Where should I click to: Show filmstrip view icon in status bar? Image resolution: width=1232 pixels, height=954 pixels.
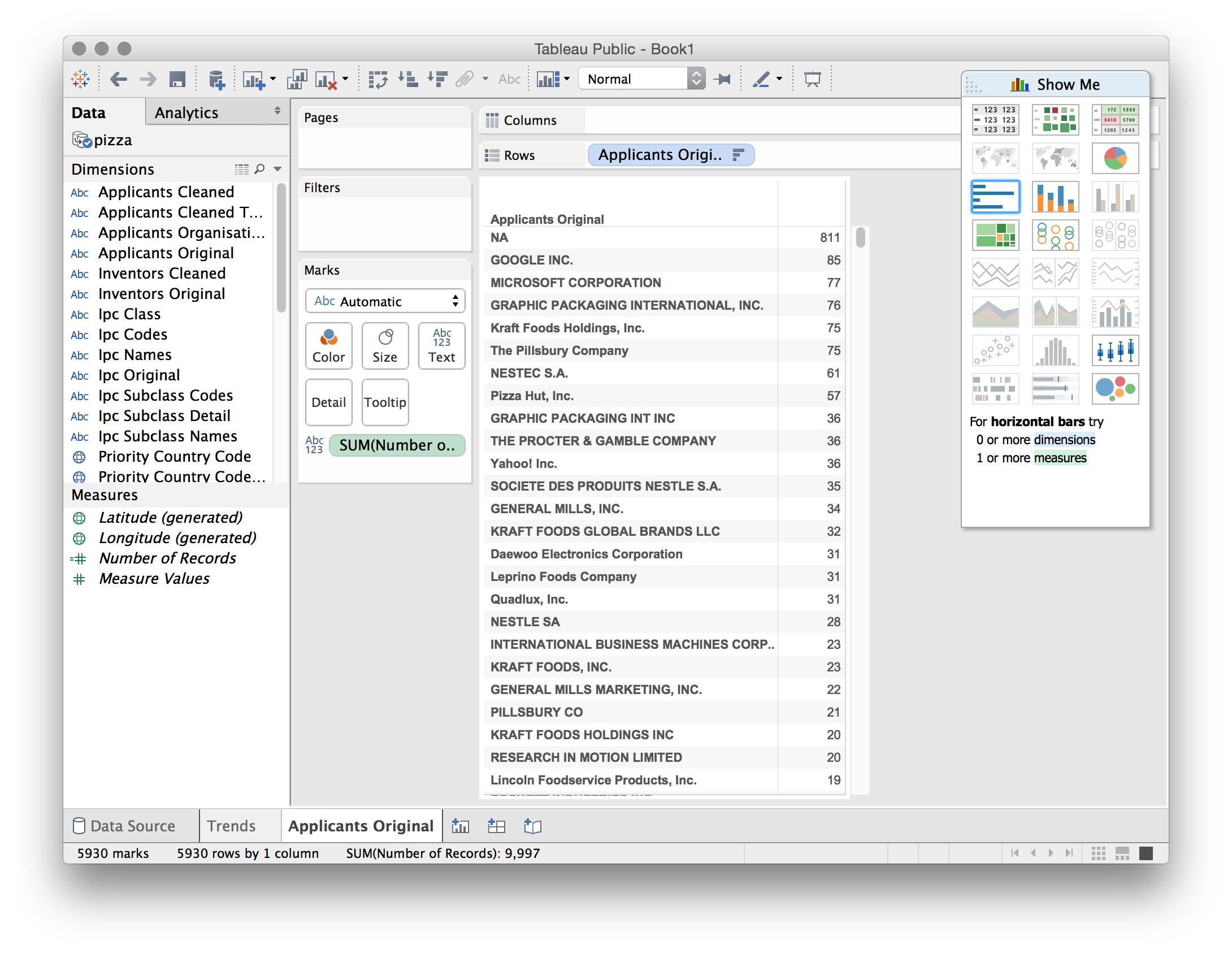[1122, 853]
